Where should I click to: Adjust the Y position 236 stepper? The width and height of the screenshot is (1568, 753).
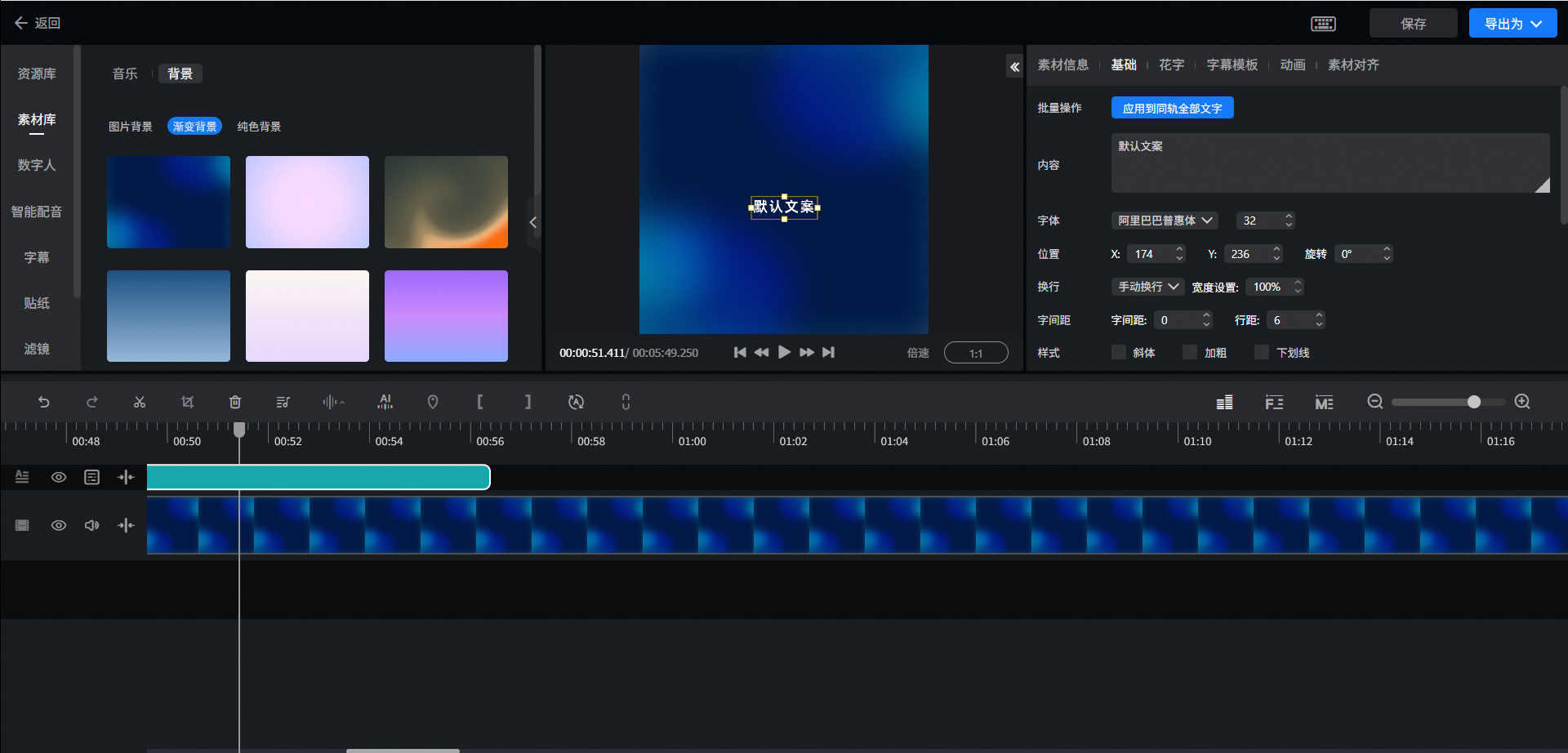click(x=1276, y=254)
